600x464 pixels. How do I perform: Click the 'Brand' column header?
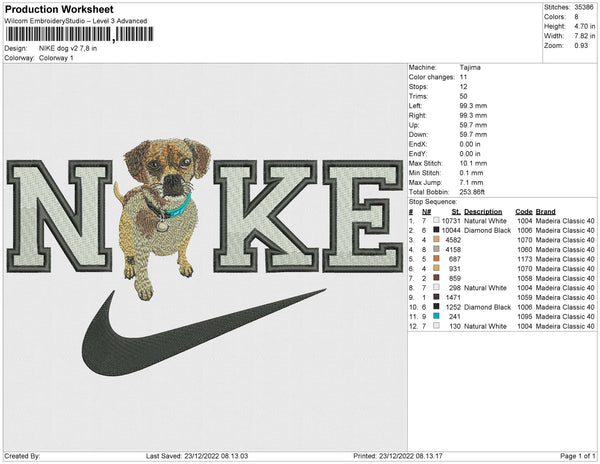(x=546, y=212)
